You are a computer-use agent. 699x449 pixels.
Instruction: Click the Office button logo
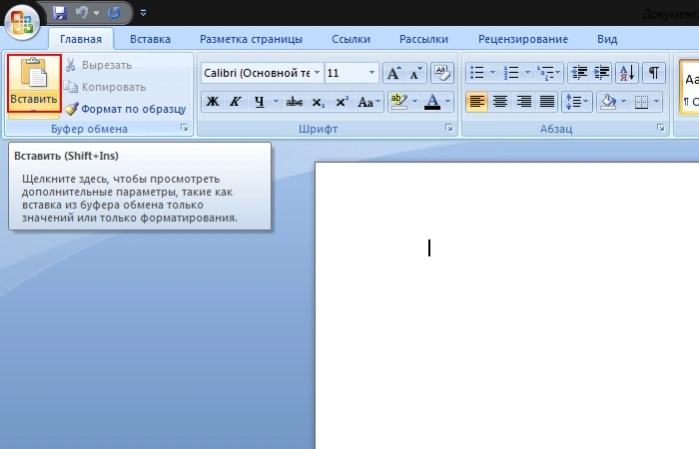pos(21,21)
